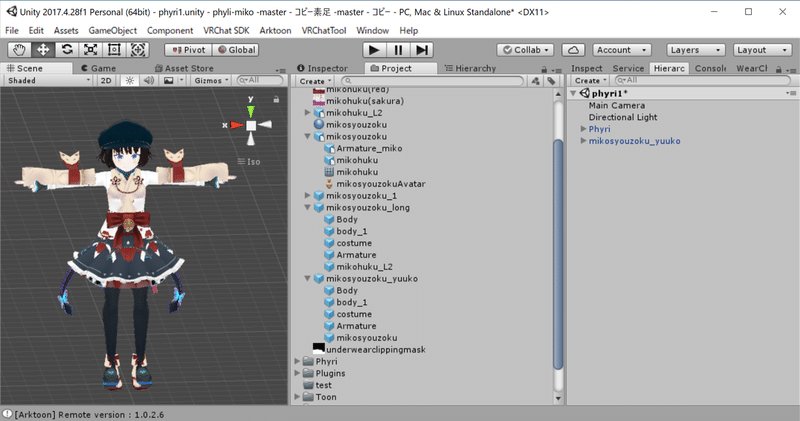
Task: Open the File menu
Action: pos(12,31)
